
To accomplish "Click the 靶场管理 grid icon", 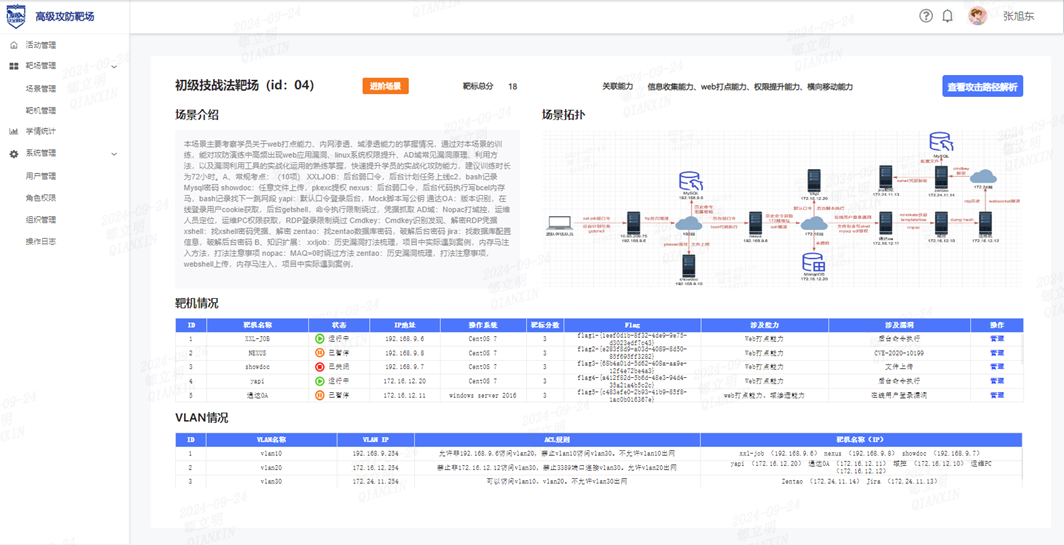I will (x=14, y=66).
